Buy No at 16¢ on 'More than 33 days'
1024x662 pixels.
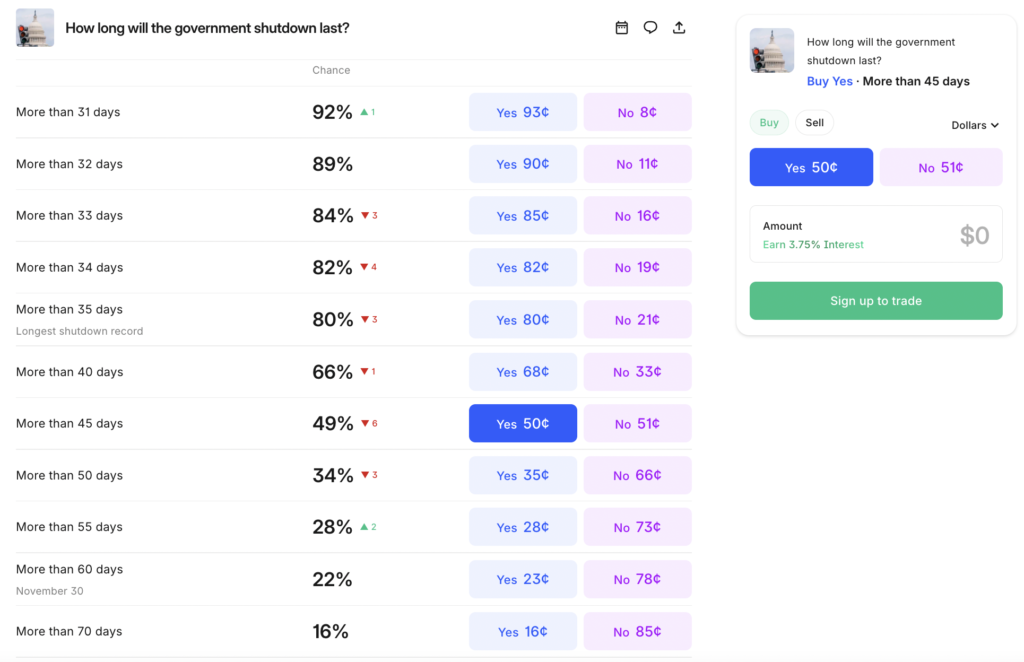click(x=637, y=215)
